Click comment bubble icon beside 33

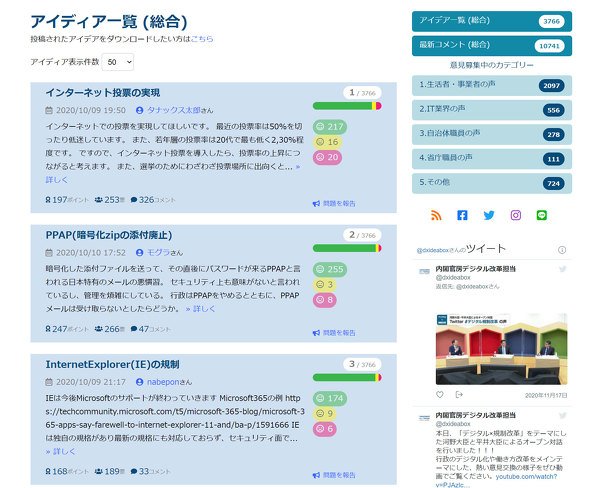(134, 471)
